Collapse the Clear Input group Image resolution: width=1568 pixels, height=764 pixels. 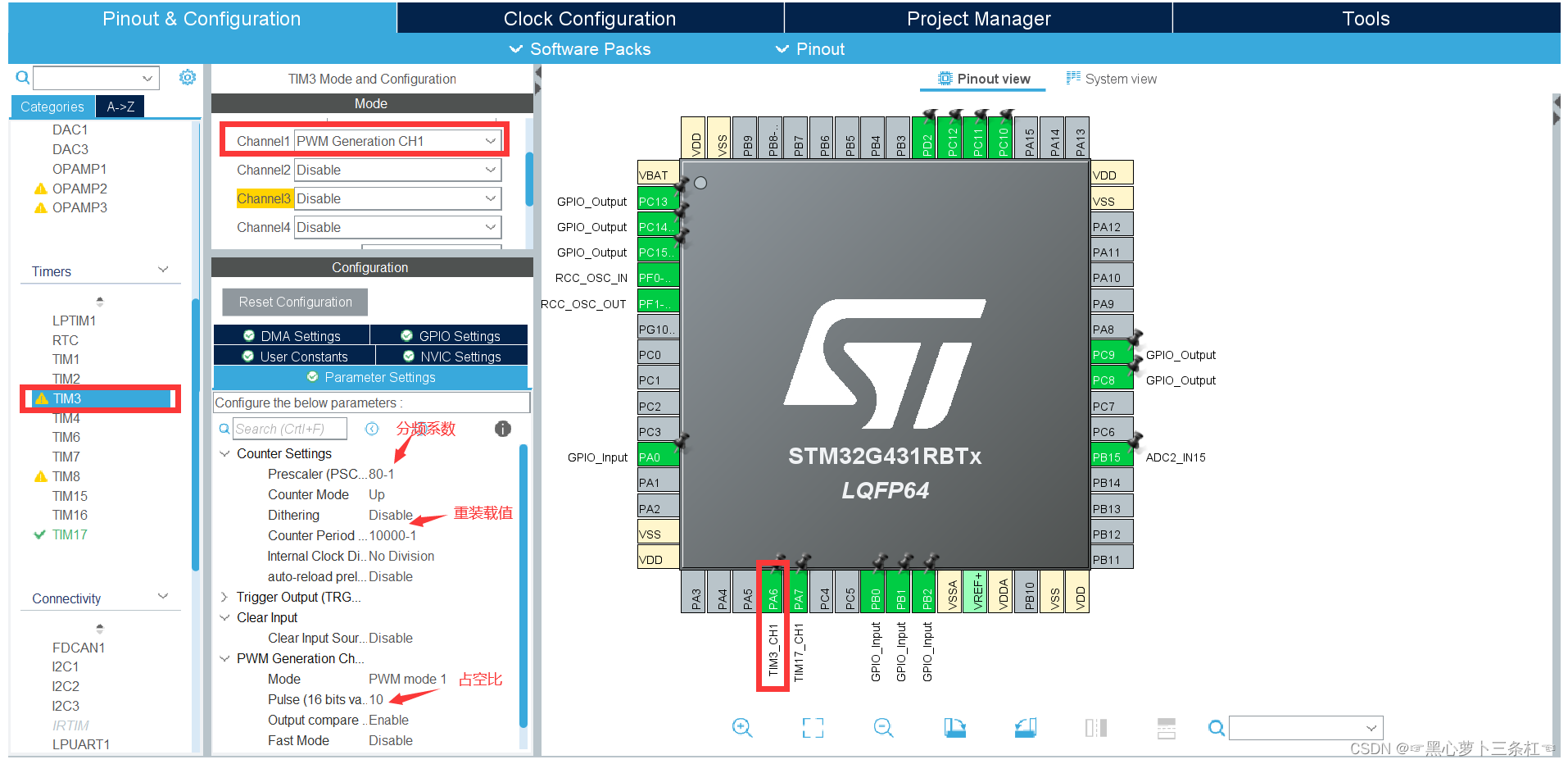click(224, 617)
